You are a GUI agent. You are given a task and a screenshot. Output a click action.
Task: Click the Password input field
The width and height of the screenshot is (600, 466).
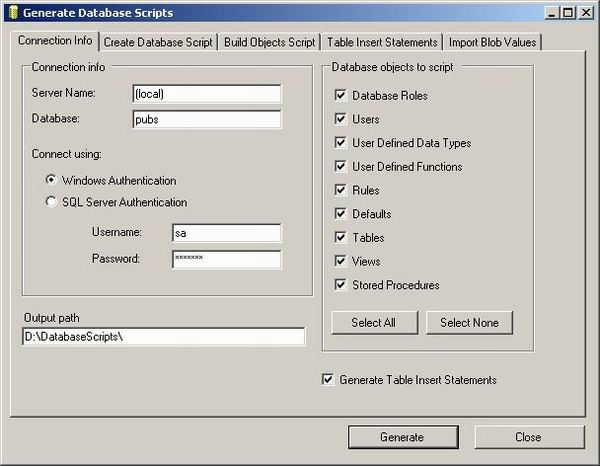(x=226, y=259)
